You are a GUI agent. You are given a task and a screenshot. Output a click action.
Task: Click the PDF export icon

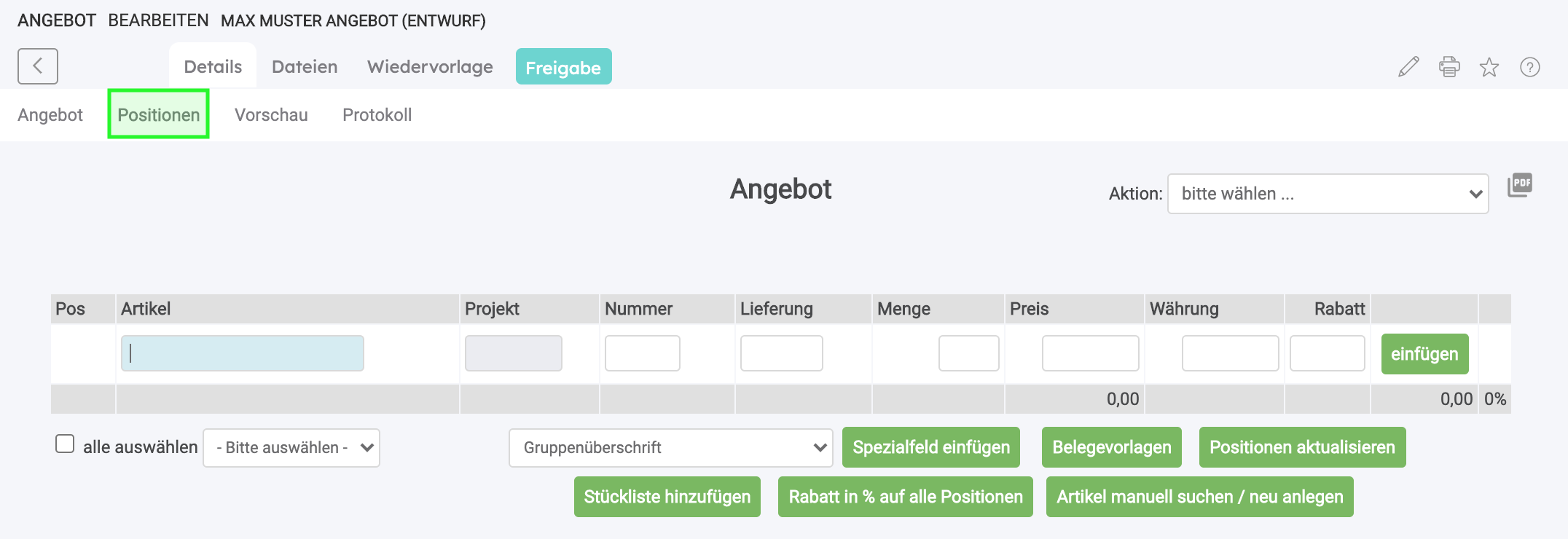(1520, 185)
